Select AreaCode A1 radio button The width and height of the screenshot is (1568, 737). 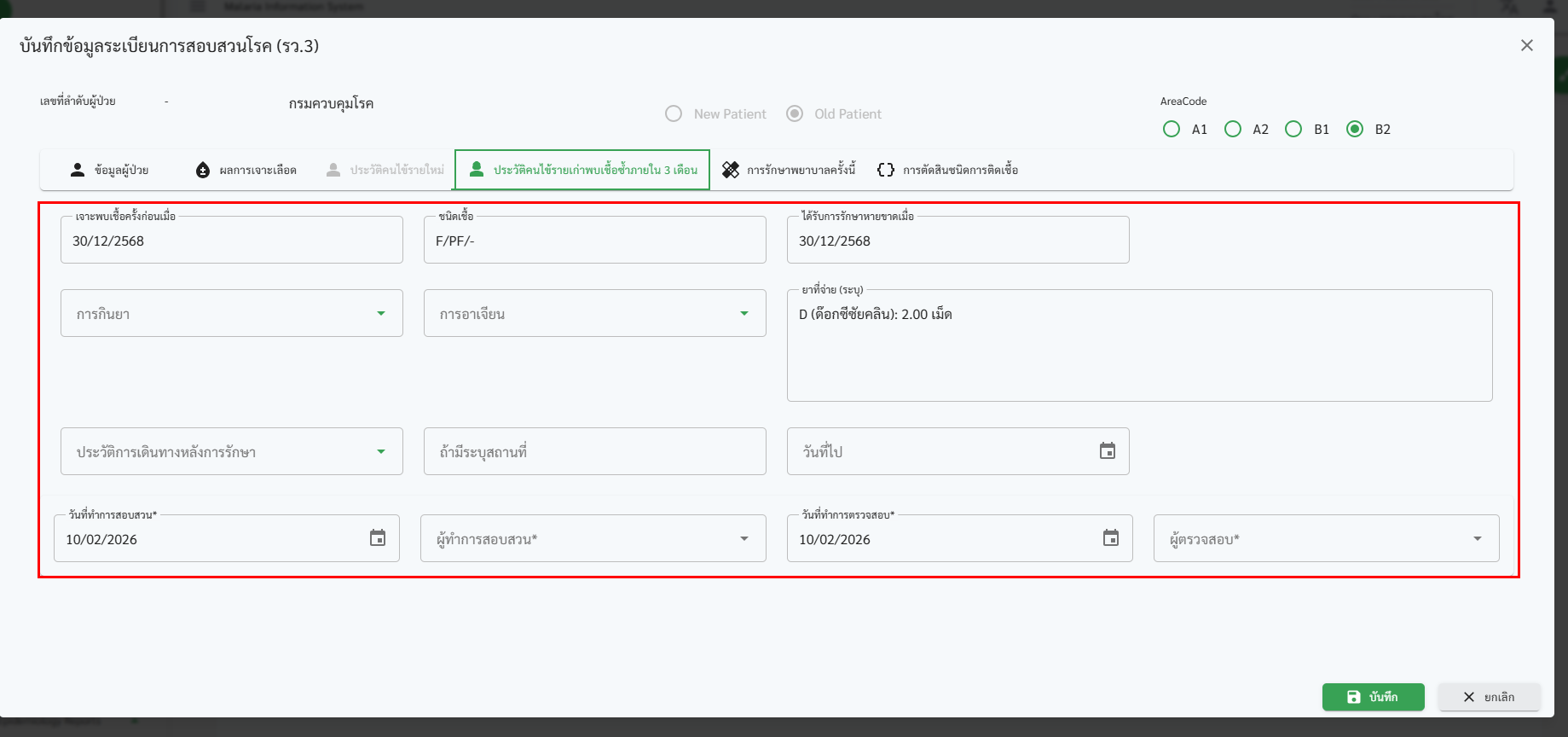coord(1172,129)
